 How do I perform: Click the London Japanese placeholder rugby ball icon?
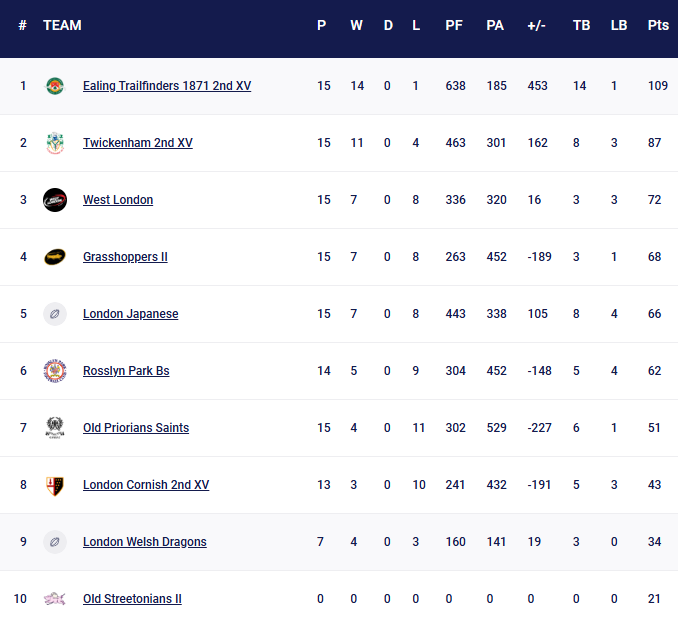tap(55, 314)
